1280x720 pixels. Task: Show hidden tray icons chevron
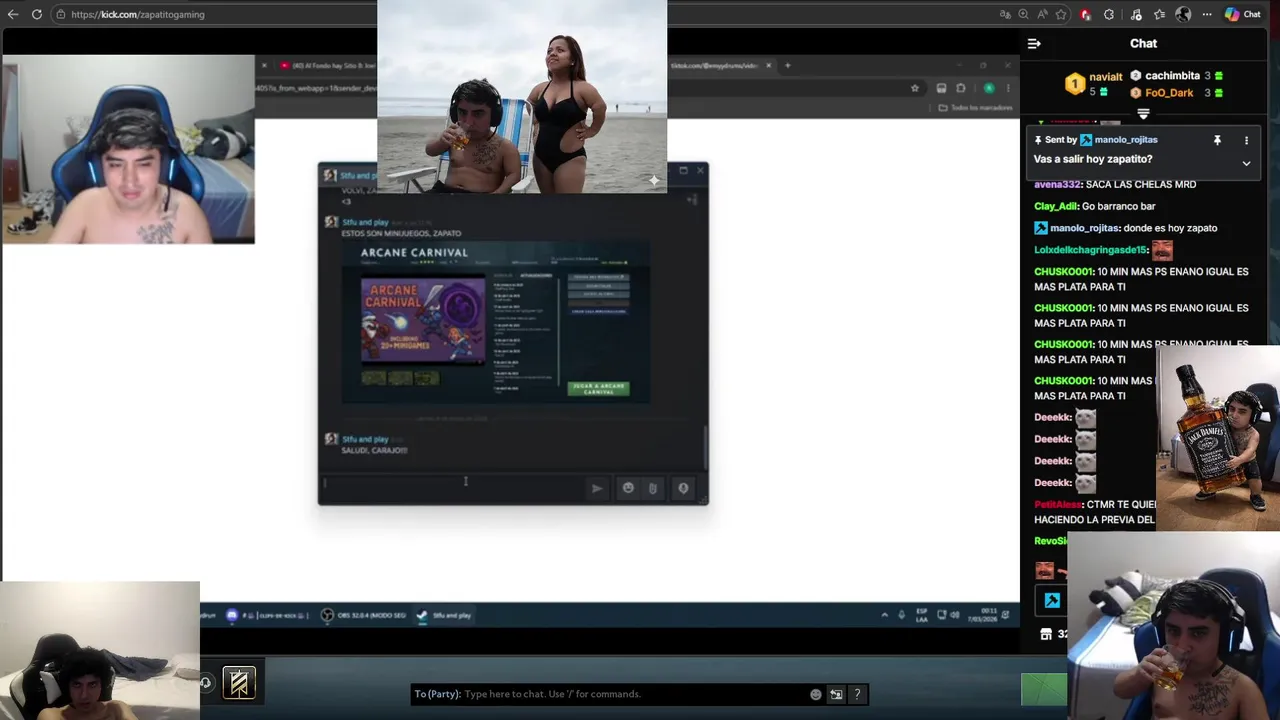click(x=884, y=615)
